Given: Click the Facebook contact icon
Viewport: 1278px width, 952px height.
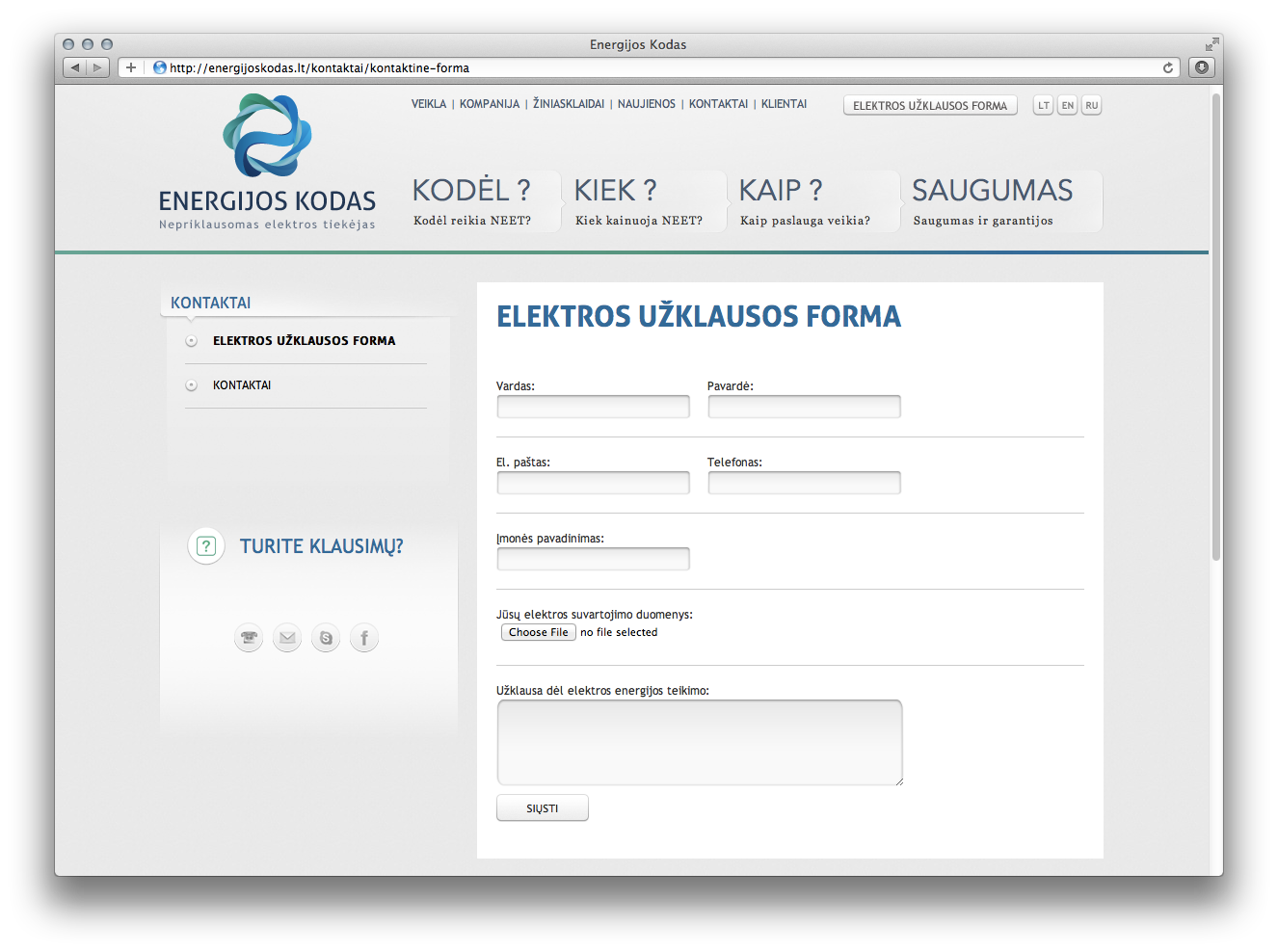Looking at the screenshot, I should click(x=364, y=638).
